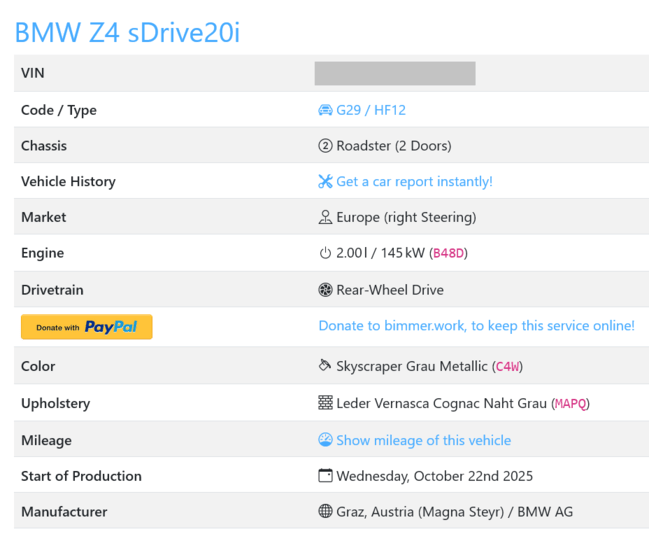Viewport: 649px width, 541px height.
Task: Click the wheel icon beside Rear-Wheel Drive
Action: click(325, 290)
